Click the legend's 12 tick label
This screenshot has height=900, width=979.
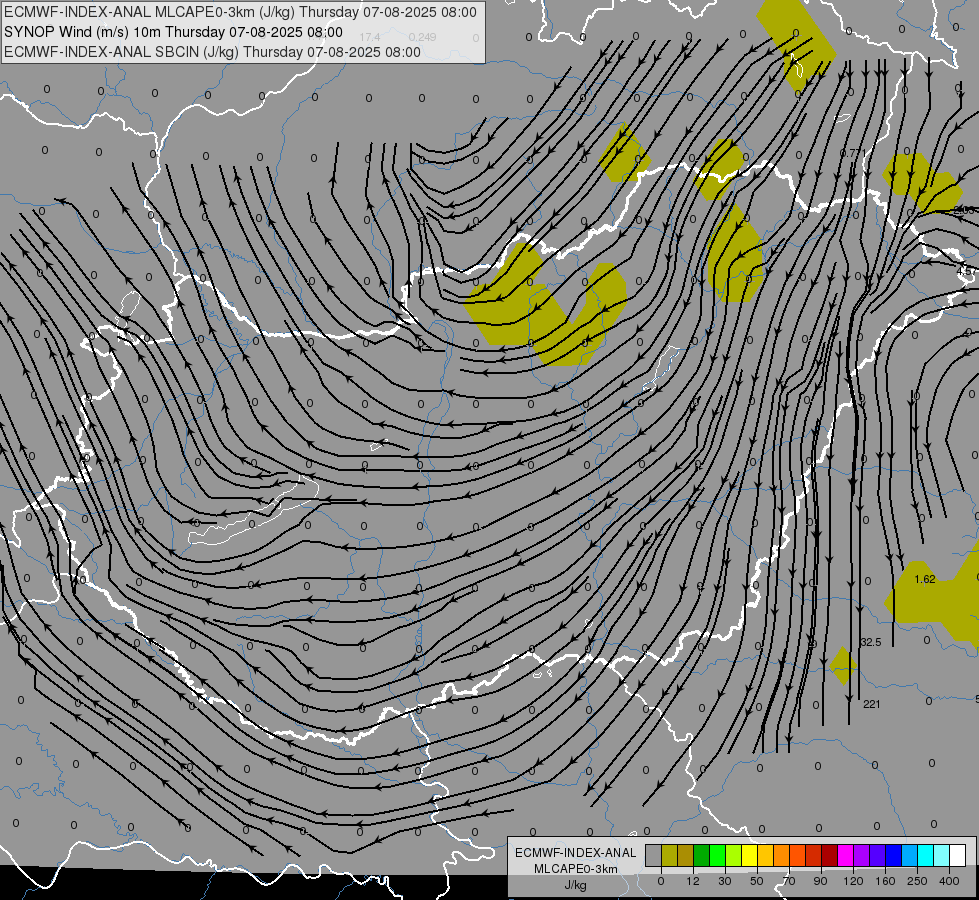[x=693, y=881]
